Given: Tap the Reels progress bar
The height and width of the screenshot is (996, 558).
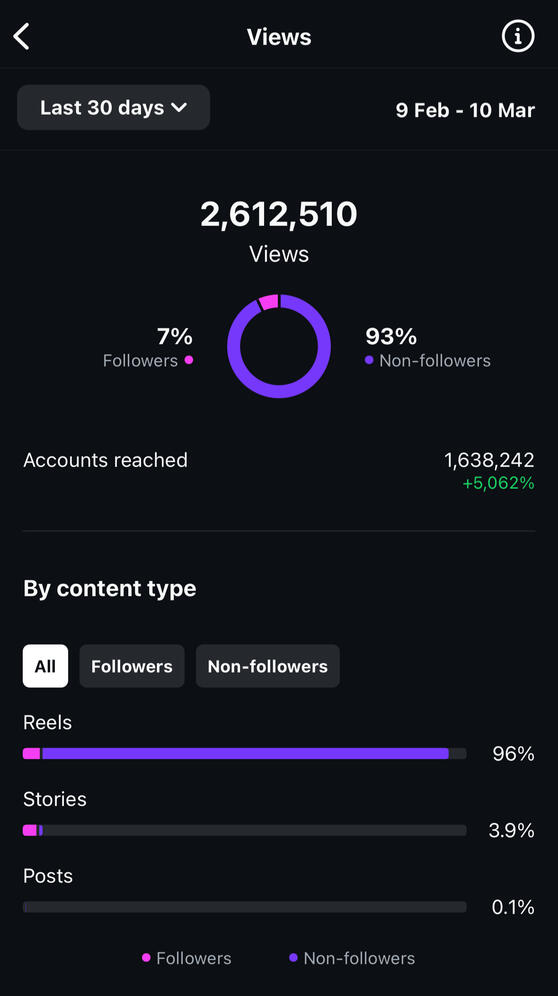Looking at the screenshot, I should tap(245, 753).
